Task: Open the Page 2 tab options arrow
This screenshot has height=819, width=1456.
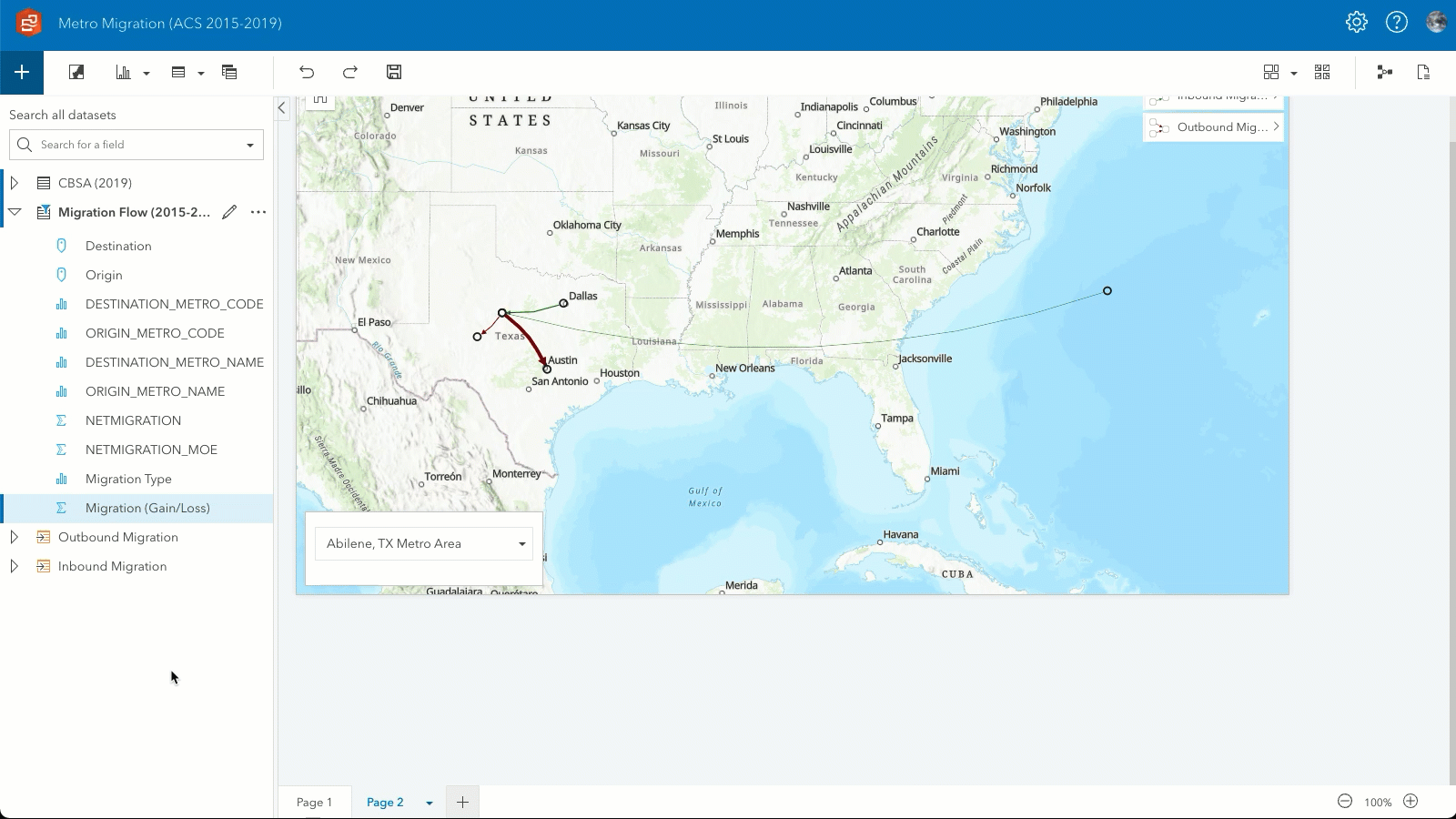Action: pyautogui.click(x=430, y=803)
